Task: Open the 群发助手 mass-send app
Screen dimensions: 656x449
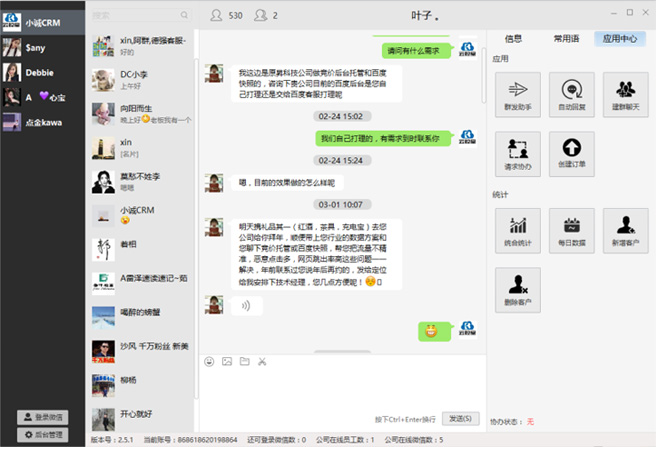Action: 518,95
